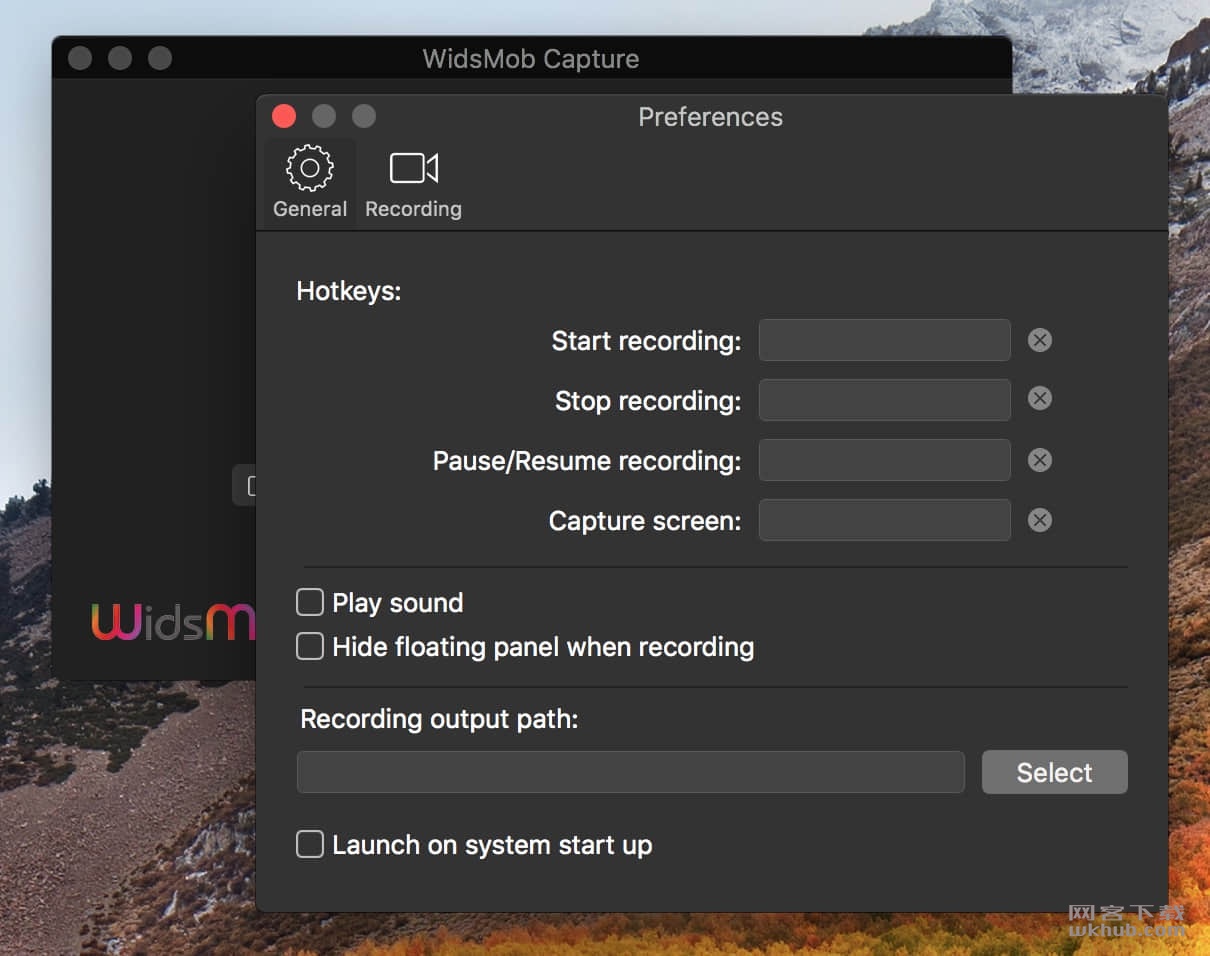The height and width of the screenshot is (956, 1210).
Task: Click the Pause/Resume recording: label
Action: [587, 461]
